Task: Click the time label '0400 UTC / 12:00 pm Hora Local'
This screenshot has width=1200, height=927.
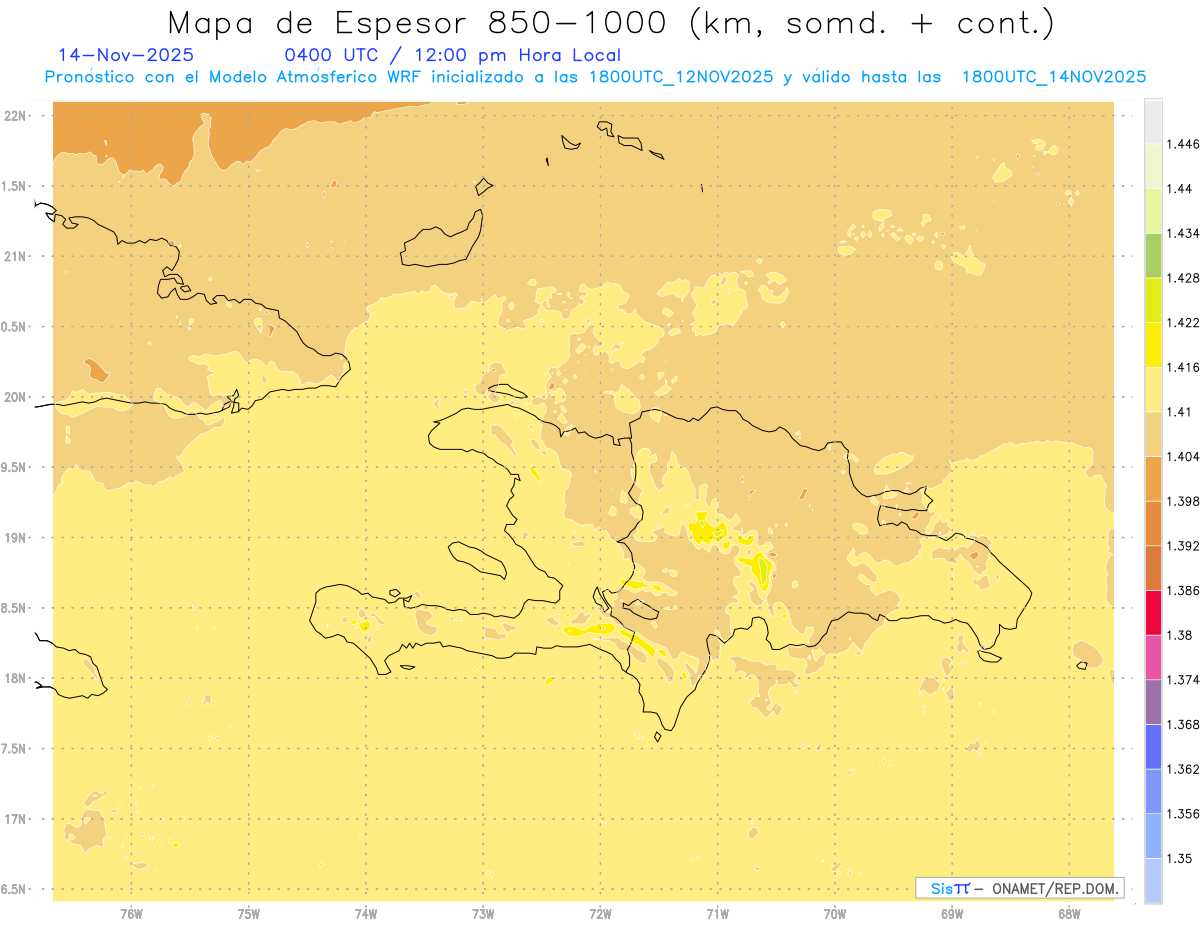Action: 453,55
